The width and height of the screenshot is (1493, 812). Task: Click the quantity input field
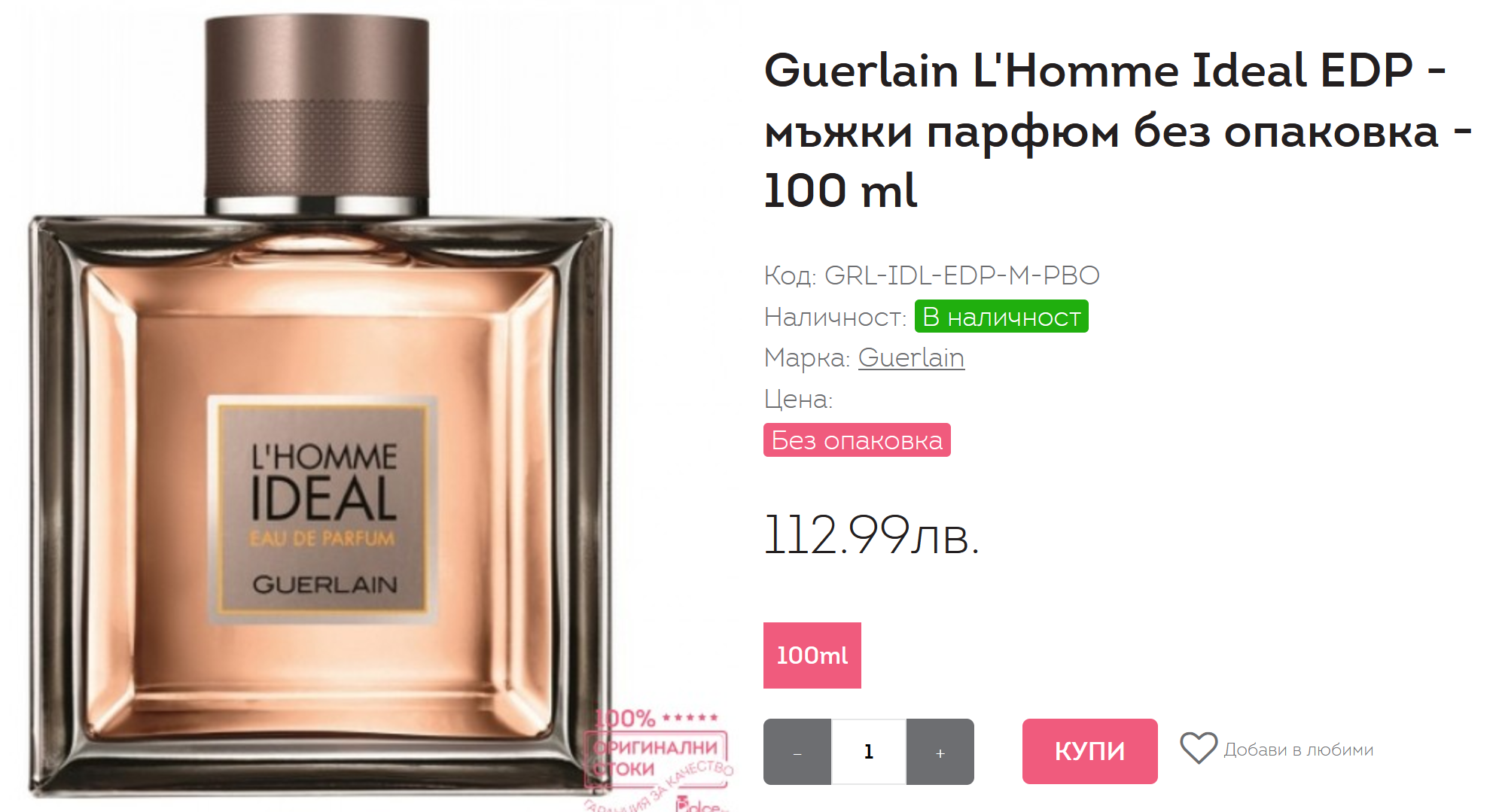click(869, 752)
